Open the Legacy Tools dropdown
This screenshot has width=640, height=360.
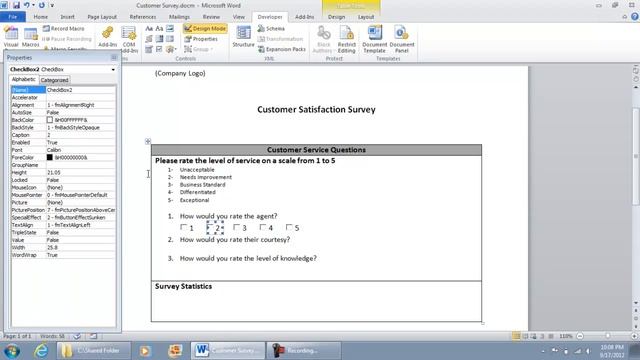pos(171,49)
